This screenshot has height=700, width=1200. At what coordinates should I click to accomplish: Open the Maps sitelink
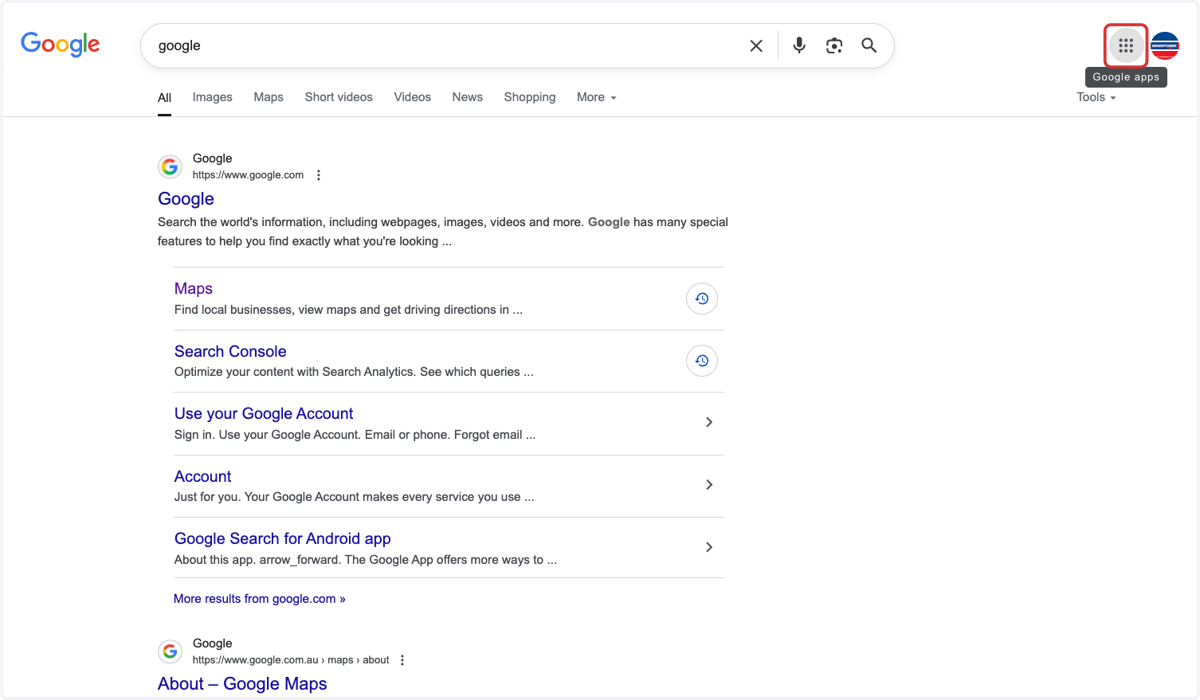point(193,289)
